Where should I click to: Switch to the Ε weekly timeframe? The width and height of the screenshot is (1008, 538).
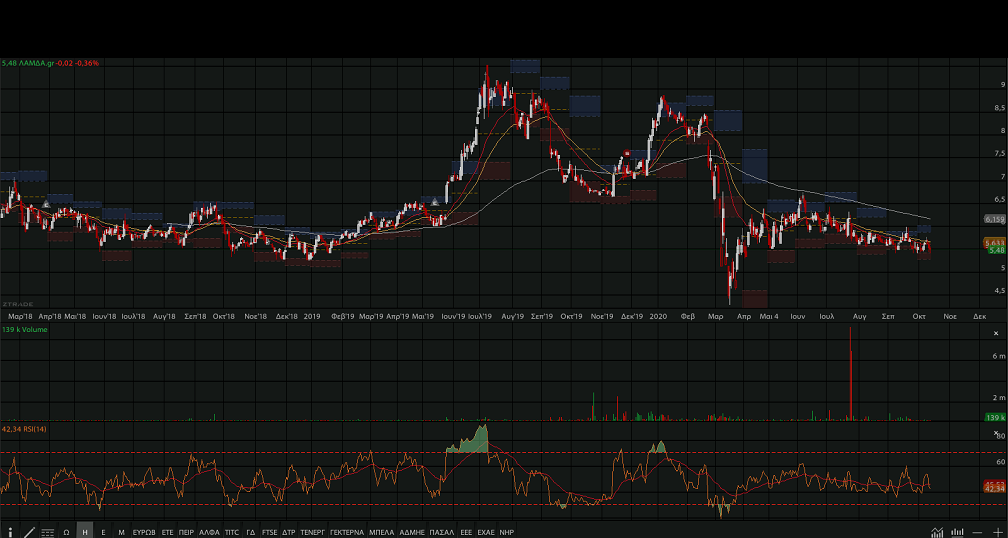(x=103, y=532)
